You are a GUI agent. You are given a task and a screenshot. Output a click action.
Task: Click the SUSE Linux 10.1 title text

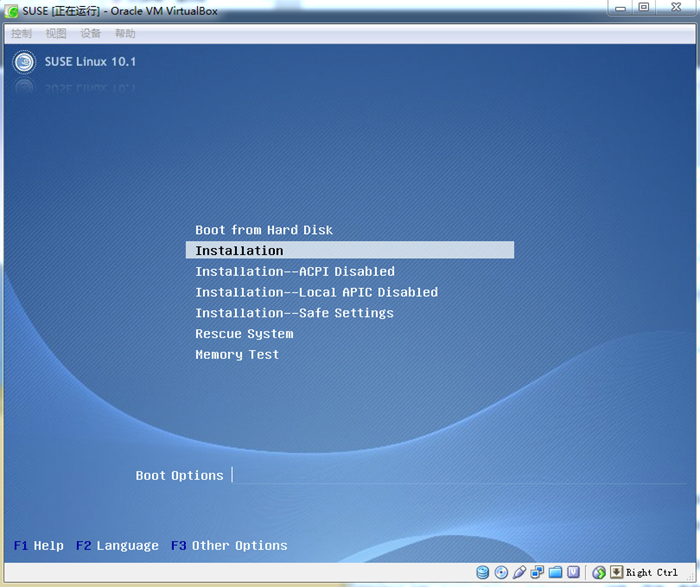pos(90,62)
